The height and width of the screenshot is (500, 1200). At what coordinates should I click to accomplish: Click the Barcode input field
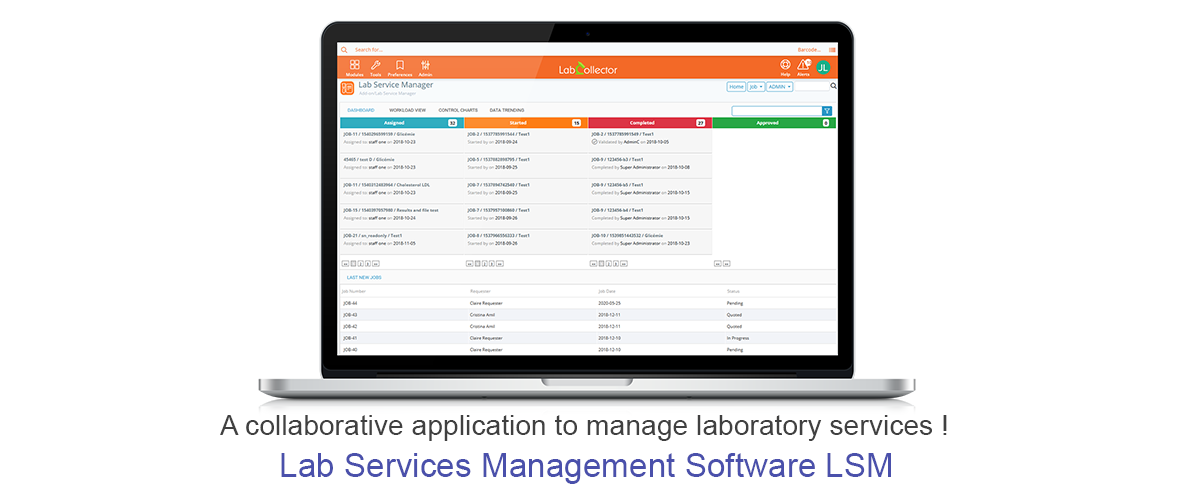coord(810,49)
